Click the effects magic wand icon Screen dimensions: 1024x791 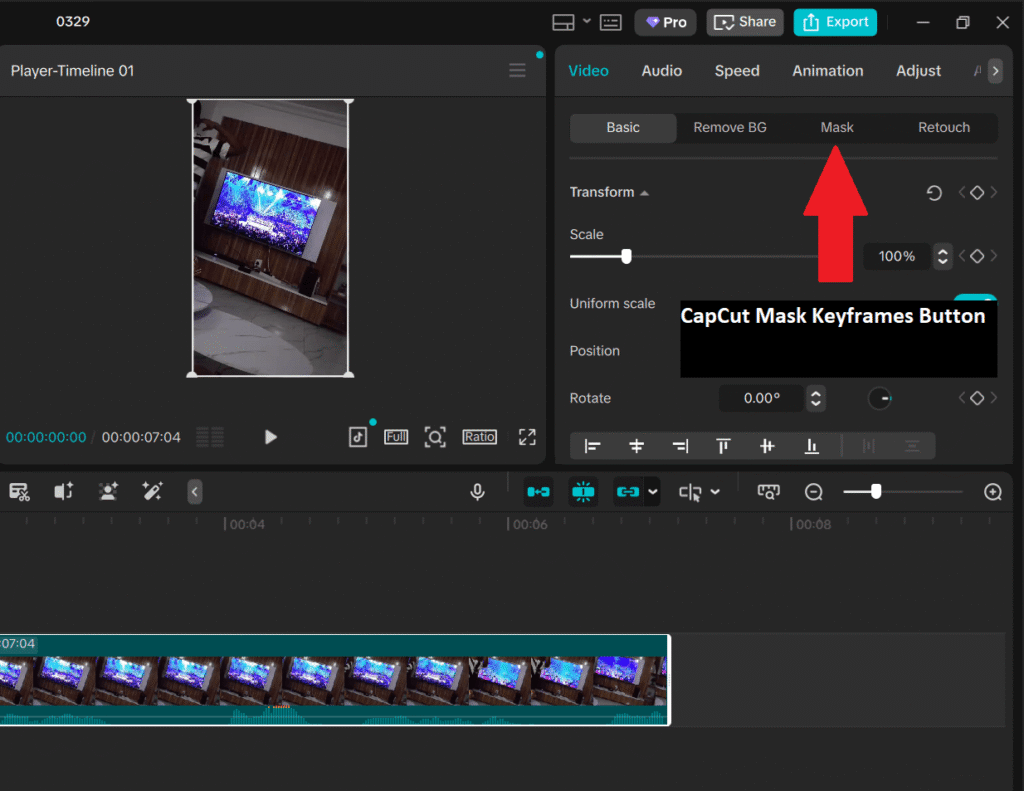click(153, 491)
